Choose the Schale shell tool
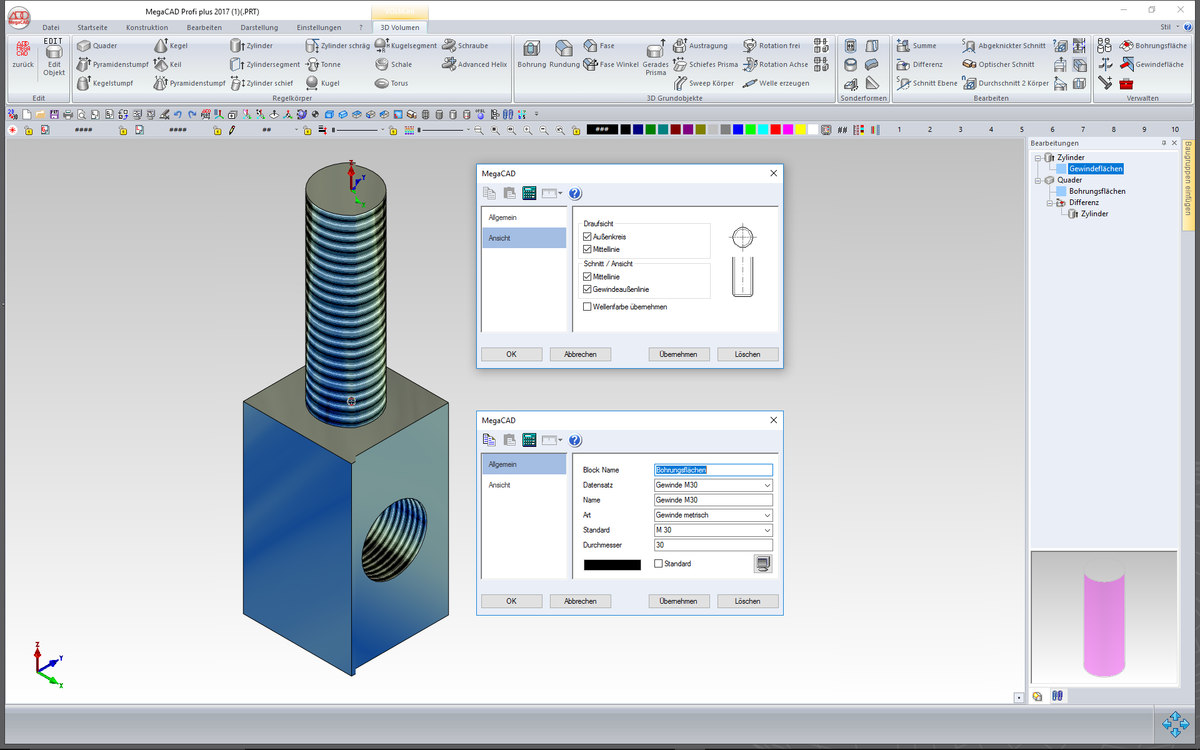 click(x=393, y=64)
